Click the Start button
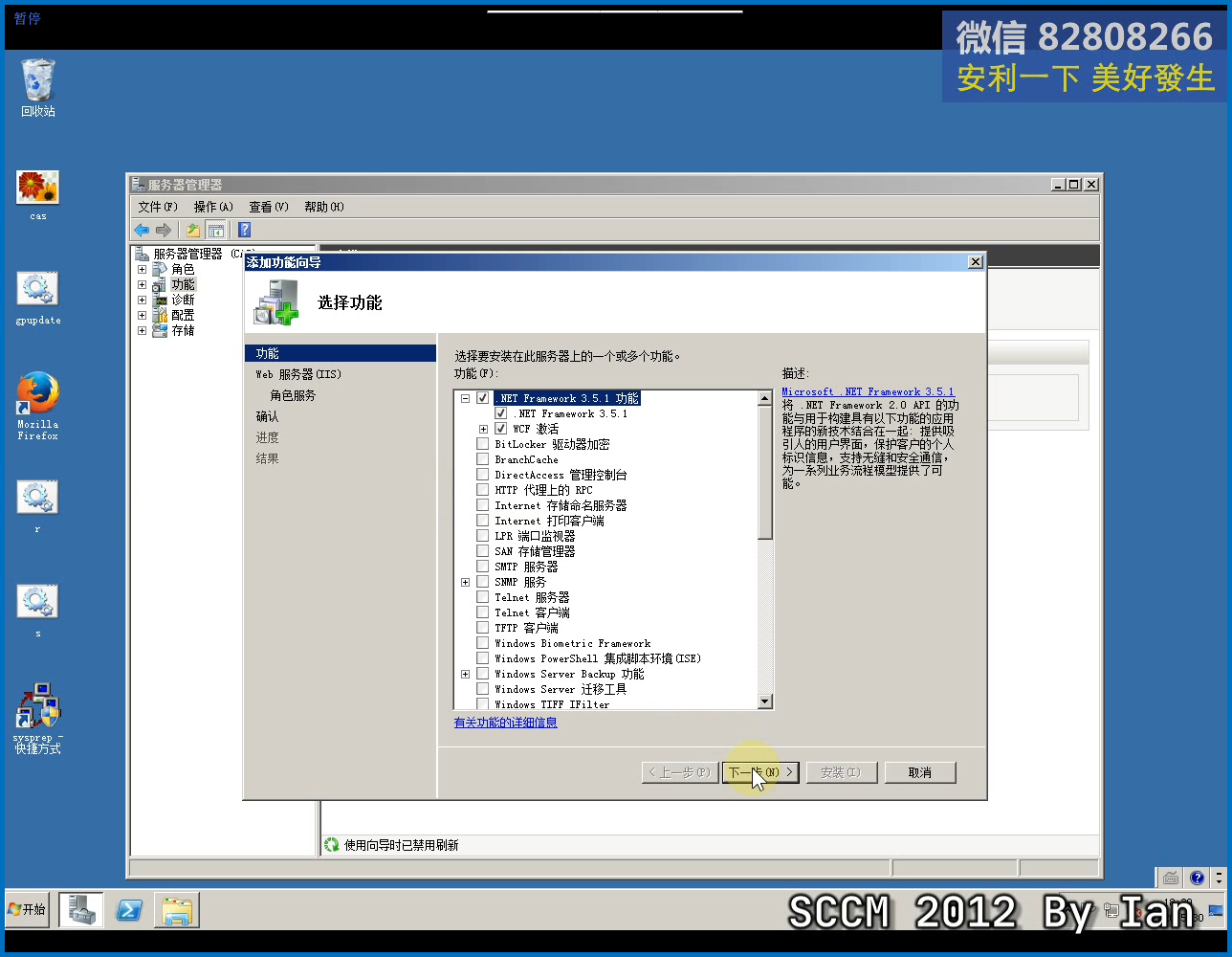Screen dimensions: 1232x957 pyautogui.click(x=28, y=909)
